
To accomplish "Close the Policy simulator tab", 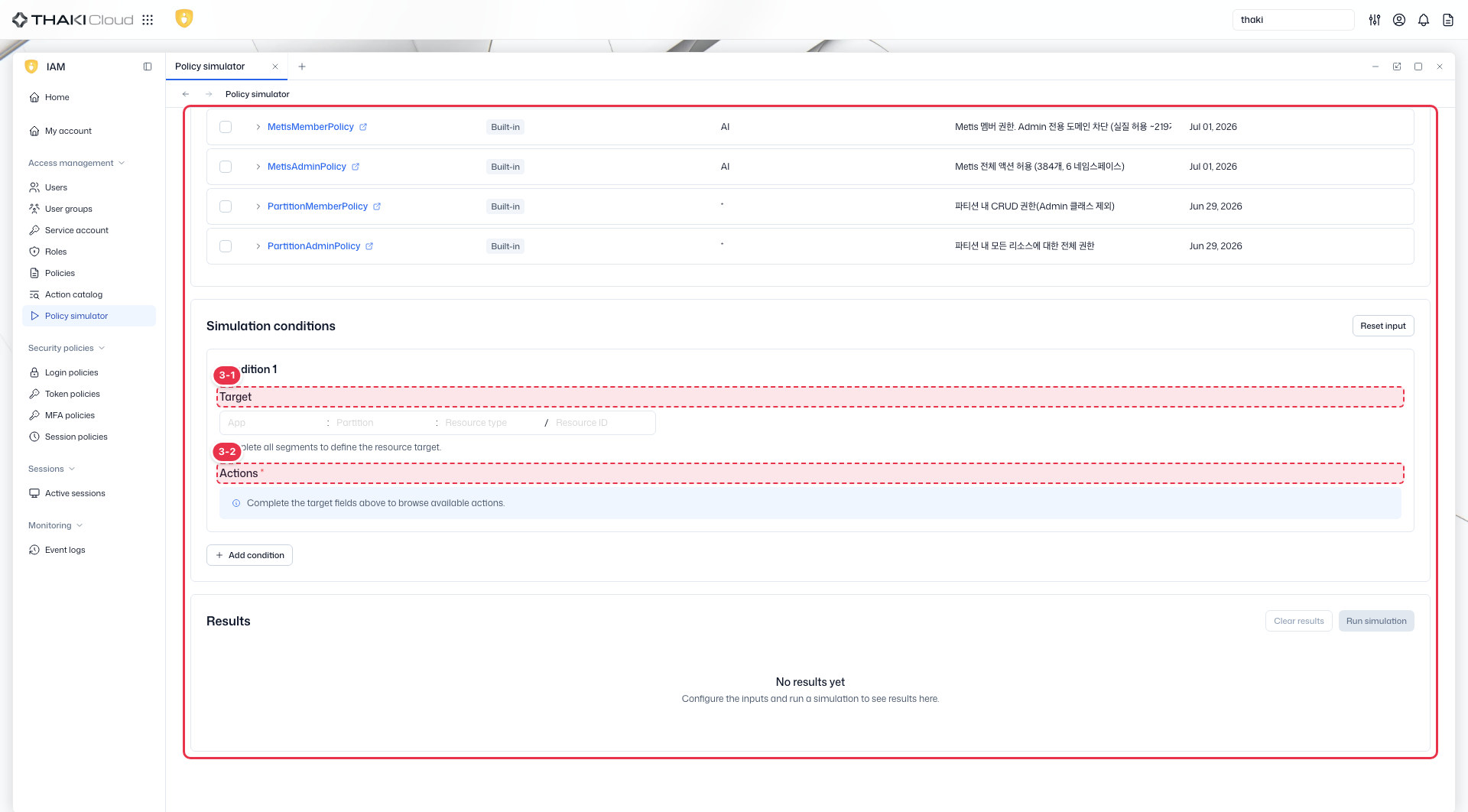I will click(275, 67).
